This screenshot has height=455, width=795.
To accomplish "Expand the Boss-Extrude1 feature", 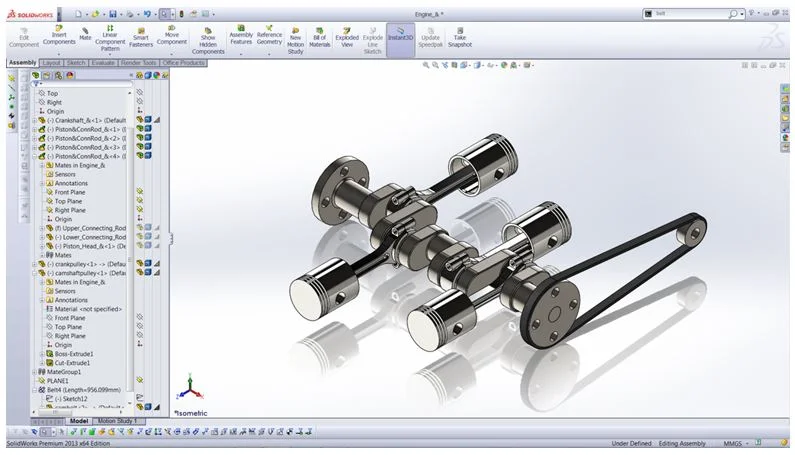I will click(43, 354).
